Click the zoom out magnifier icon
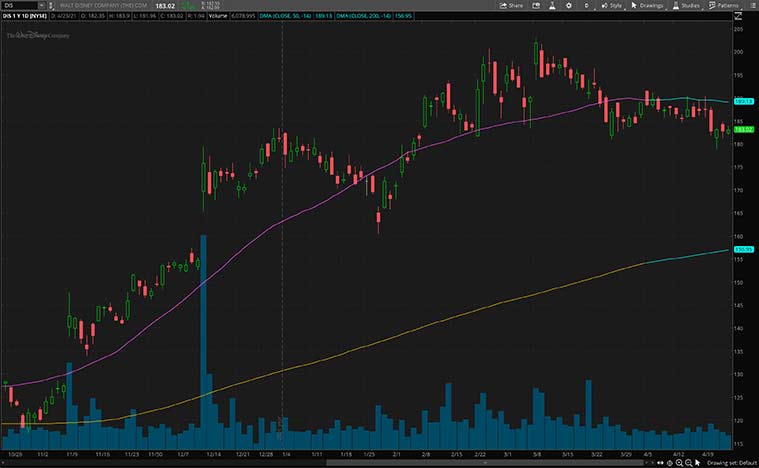Viewport: 759px width, 468px height. pyautogui.click(x=689, y=462)
